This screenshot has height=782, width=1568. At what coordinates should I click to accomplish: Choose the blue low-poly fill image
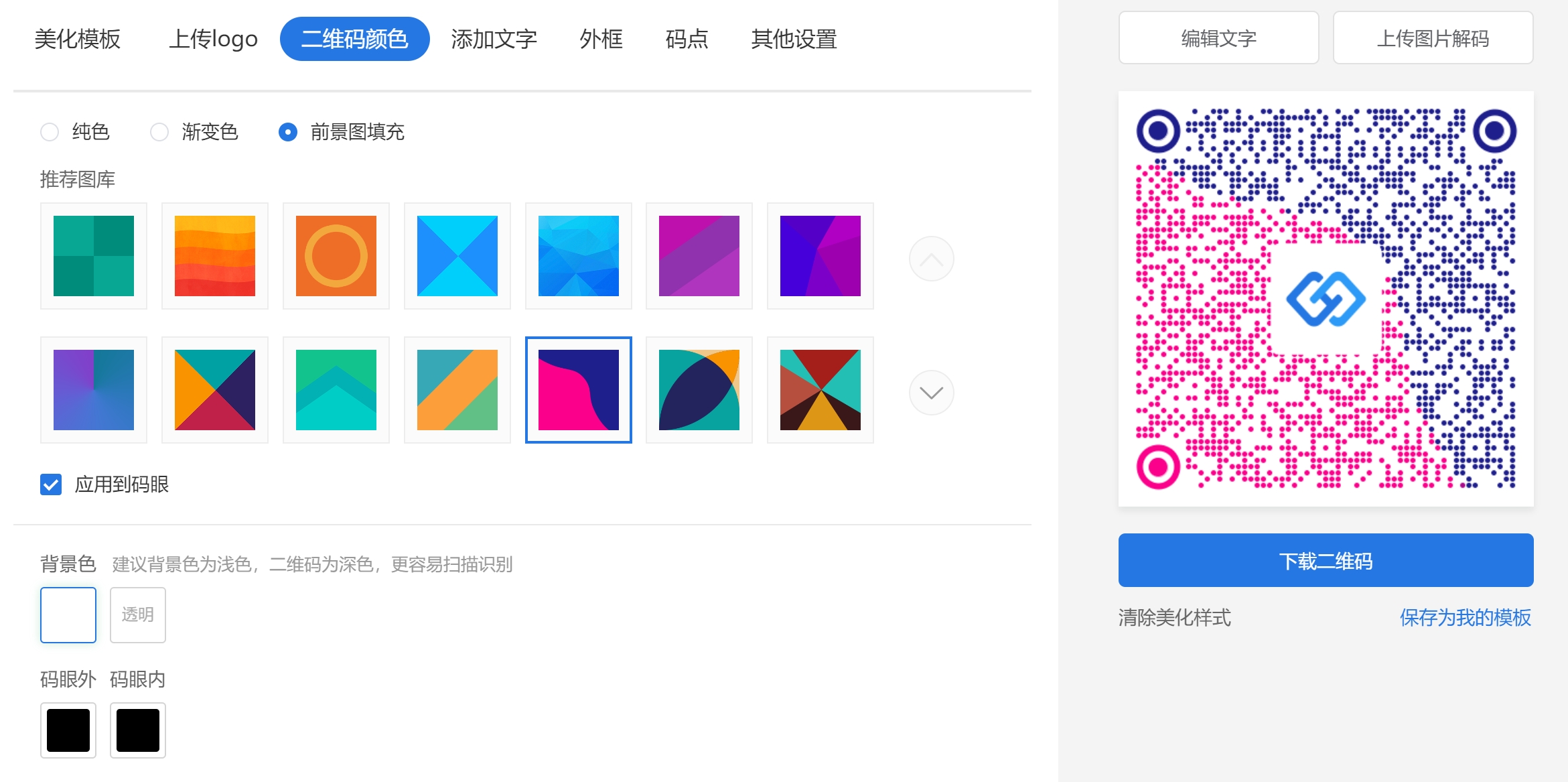pyautogui.click(x=579, y=256)
